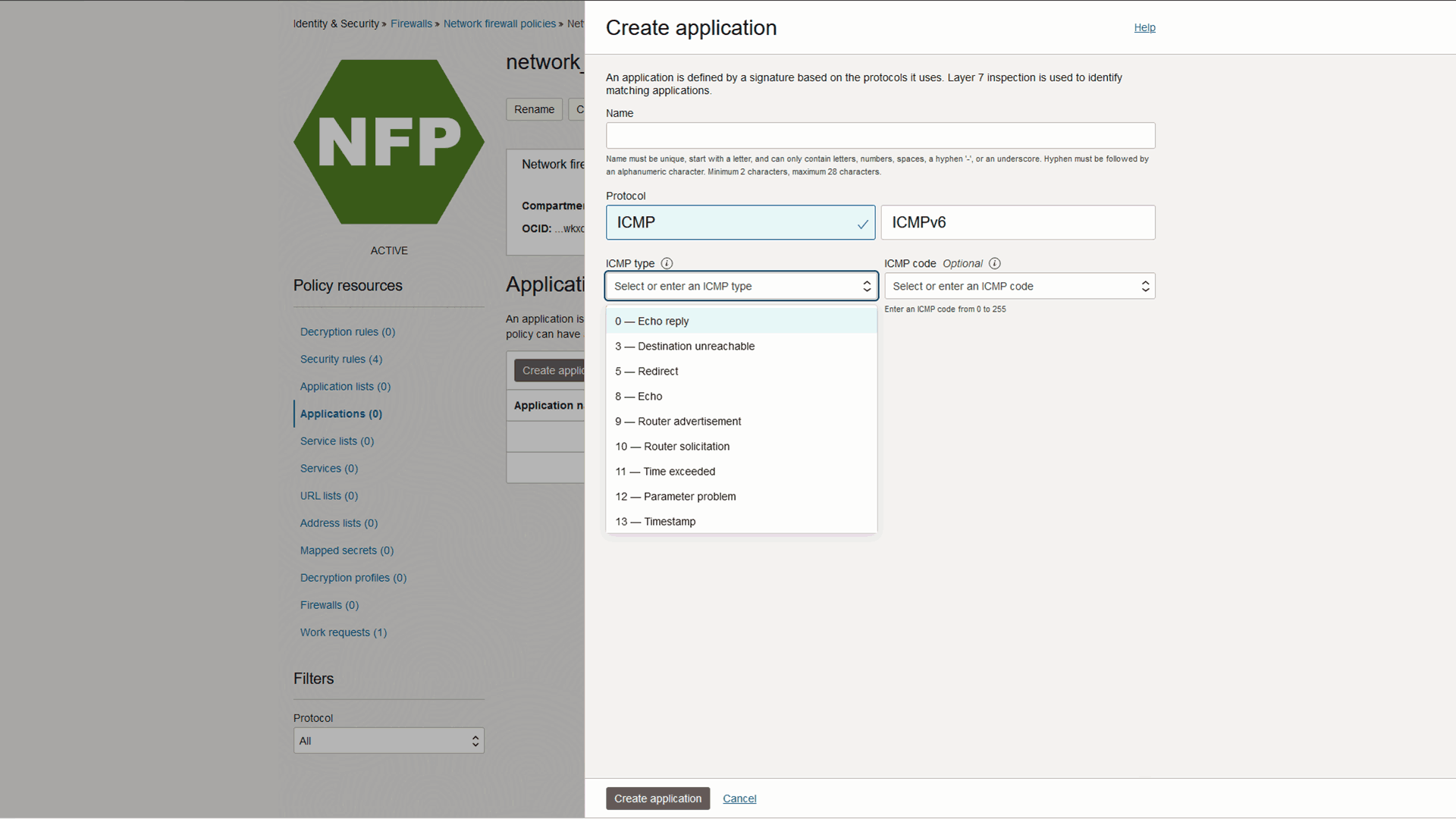Image resolution: width=1456 pixels, height=819 pixels.
Task: Open the ICMP type dropdown
Action: click(741, 286)
